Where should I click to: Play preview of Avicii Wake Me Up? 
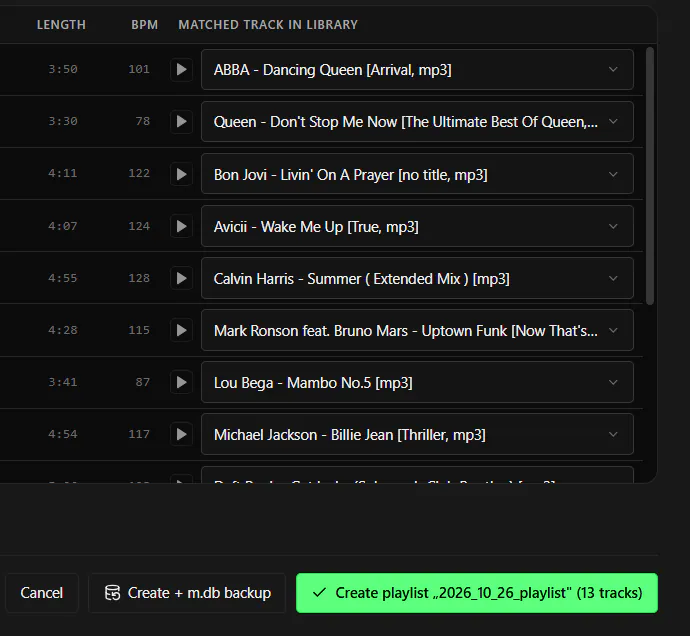coord(181,226)
